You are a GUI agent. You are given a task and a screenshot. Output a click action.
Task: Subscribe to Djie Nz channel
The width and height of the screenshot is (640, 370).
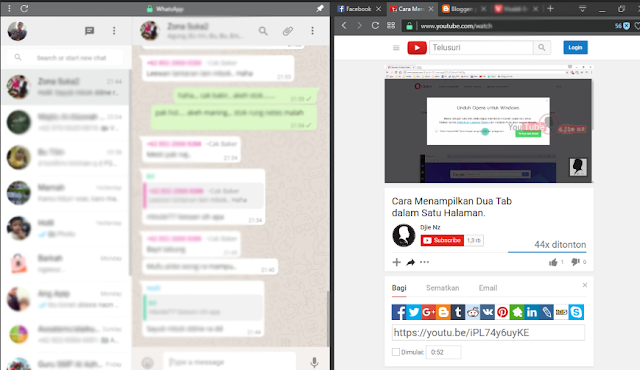(x=442, y=240)
